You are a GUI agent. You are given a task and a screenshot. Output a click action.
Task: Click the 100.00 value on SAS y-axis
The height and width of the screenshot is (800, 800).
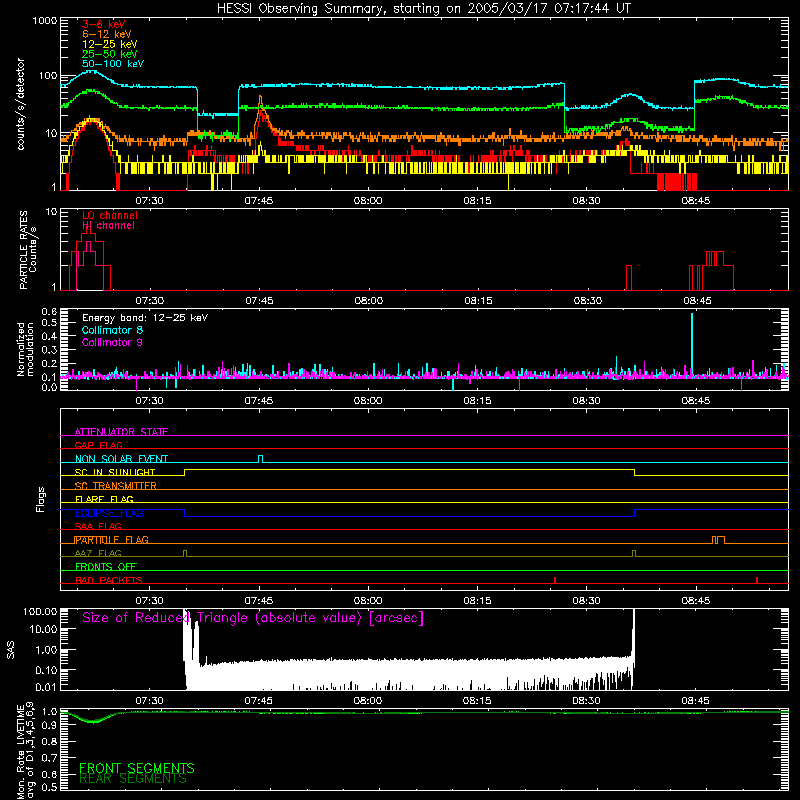click(x=40, y=611)
